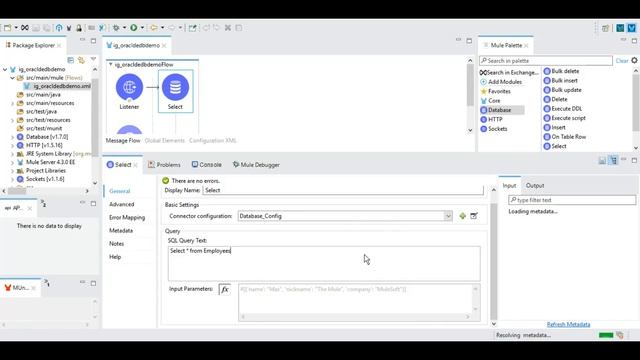
Task: Select Bulk delete operation in palette
Action: pos(561,71)
